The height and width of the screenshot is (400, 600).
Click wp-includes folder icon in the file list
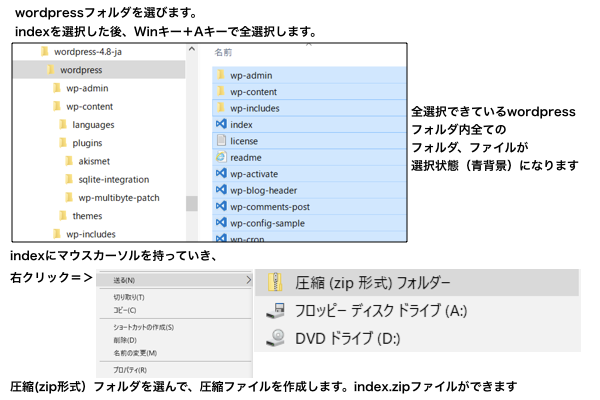[221, 108]
